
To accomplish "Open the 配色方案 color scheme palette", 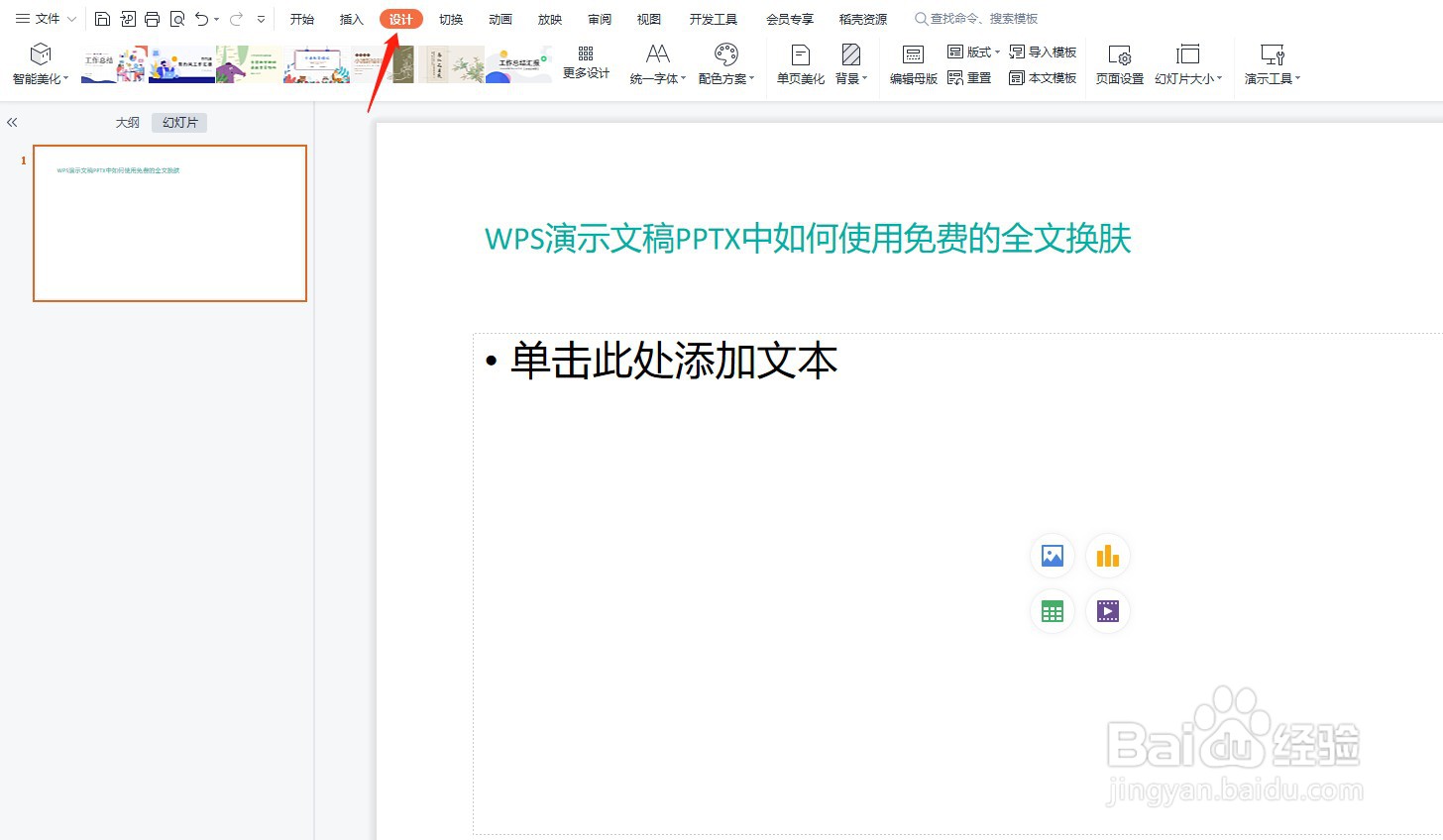I will [x=726, y=63].
